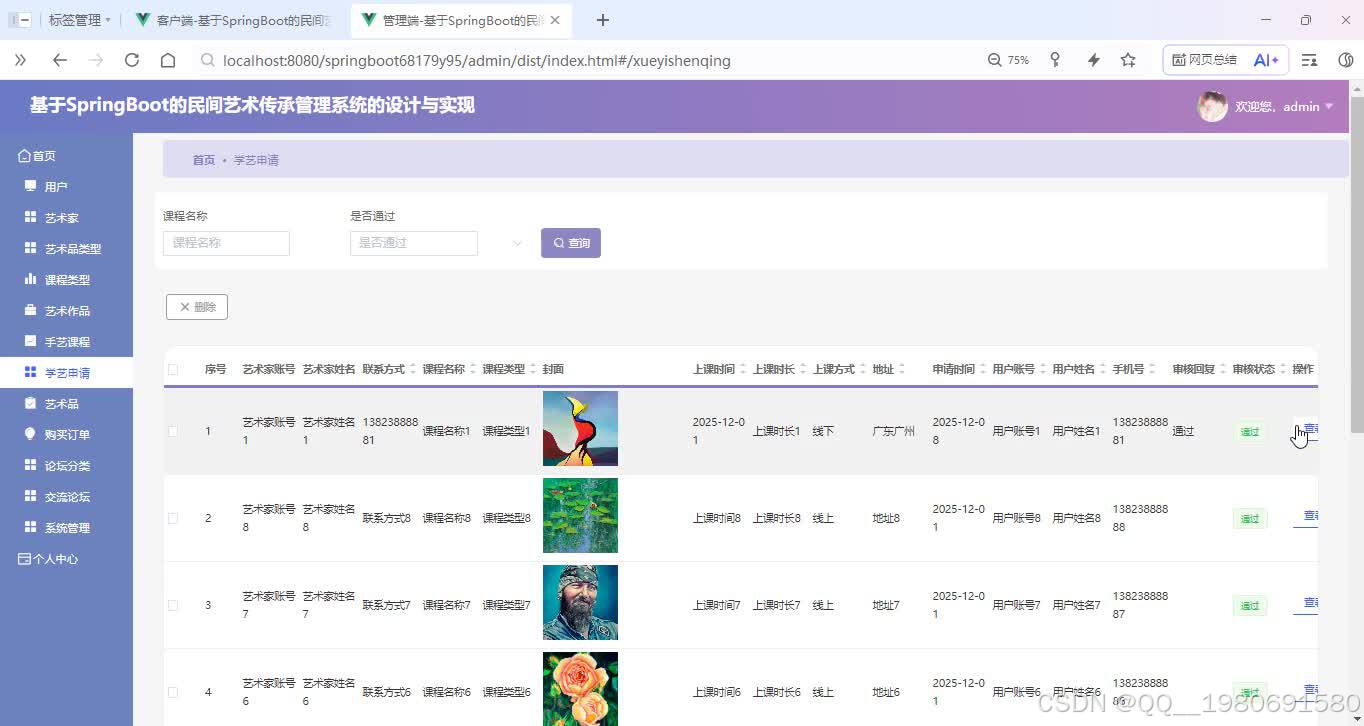Expand the admin user menu arrow

tap(1329, 106)
